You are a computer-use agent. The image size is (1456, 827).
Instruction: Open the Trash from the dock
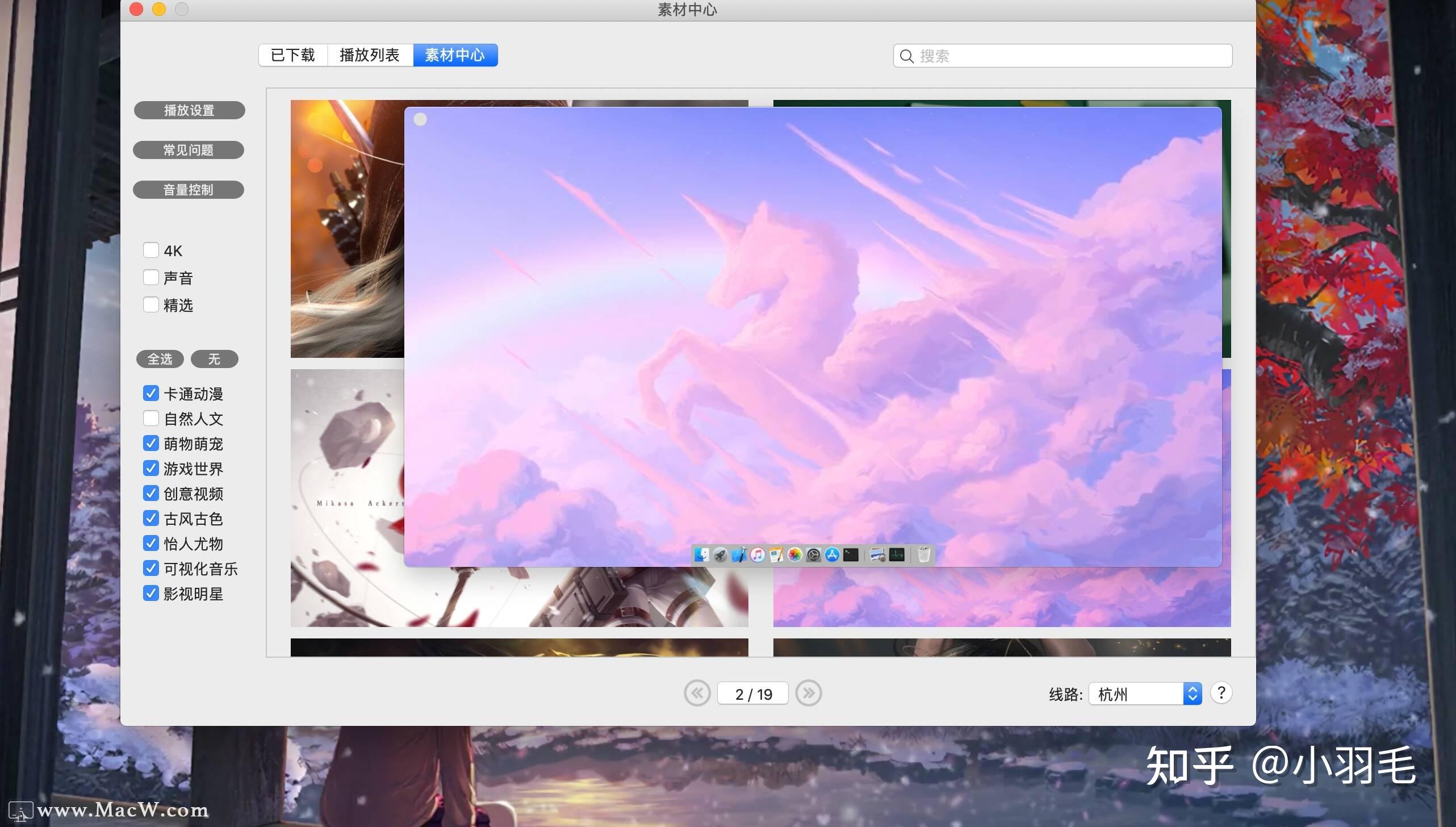(923, 555)
